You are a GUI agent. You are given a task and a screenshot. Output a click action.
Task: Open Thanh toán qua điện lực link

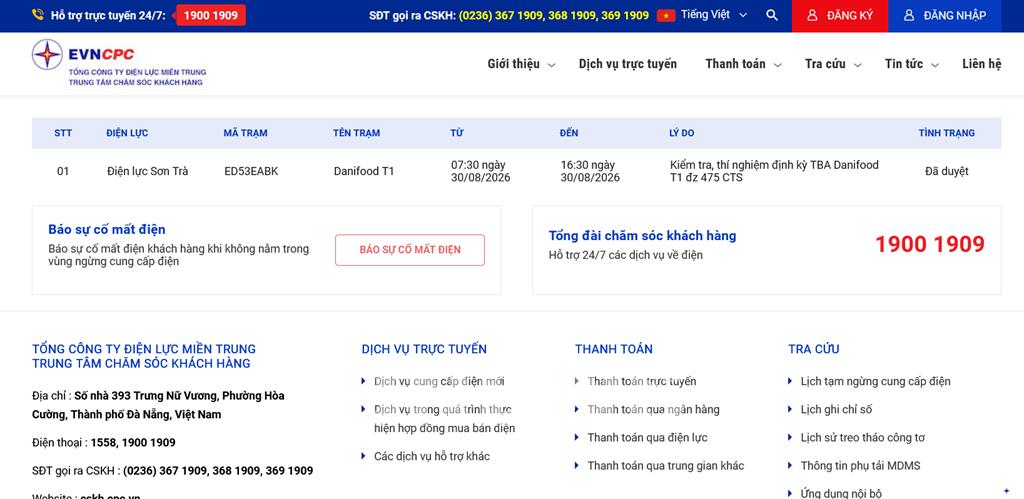coord(647,438)
